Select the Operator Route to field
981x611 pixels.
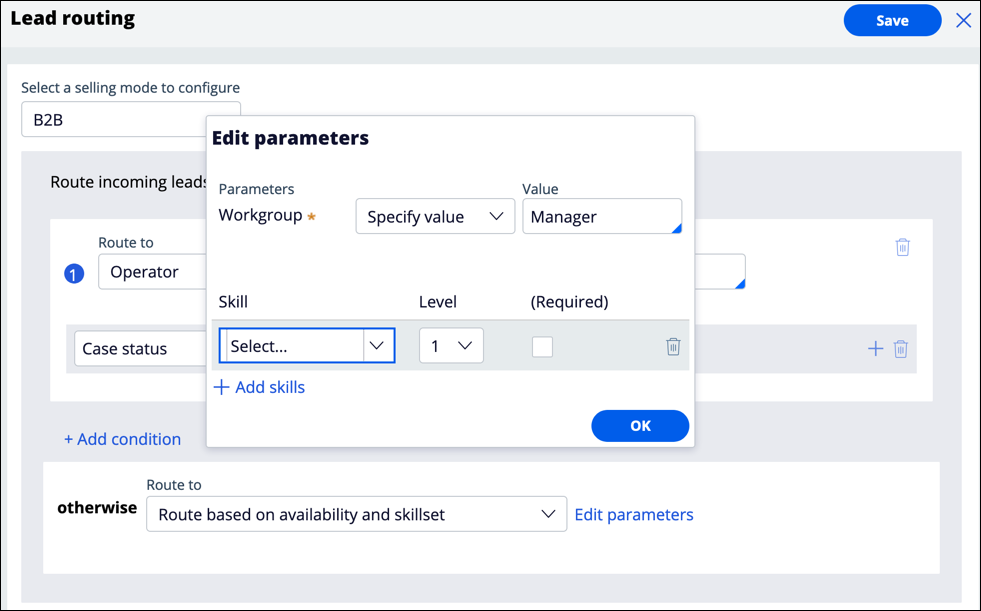(x=150, y=272)
